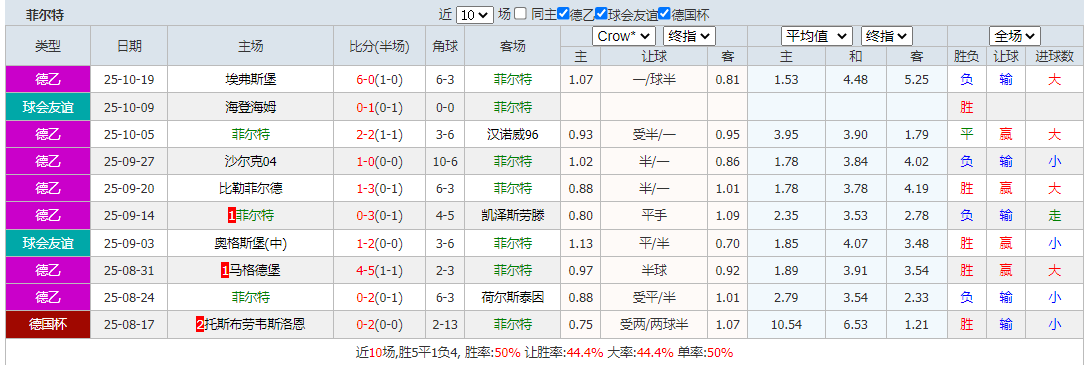Select the 球会友谊 tag on the 25-09-03 row
This screenshot has height=365, width=1085.
click(x=48, y=242)
